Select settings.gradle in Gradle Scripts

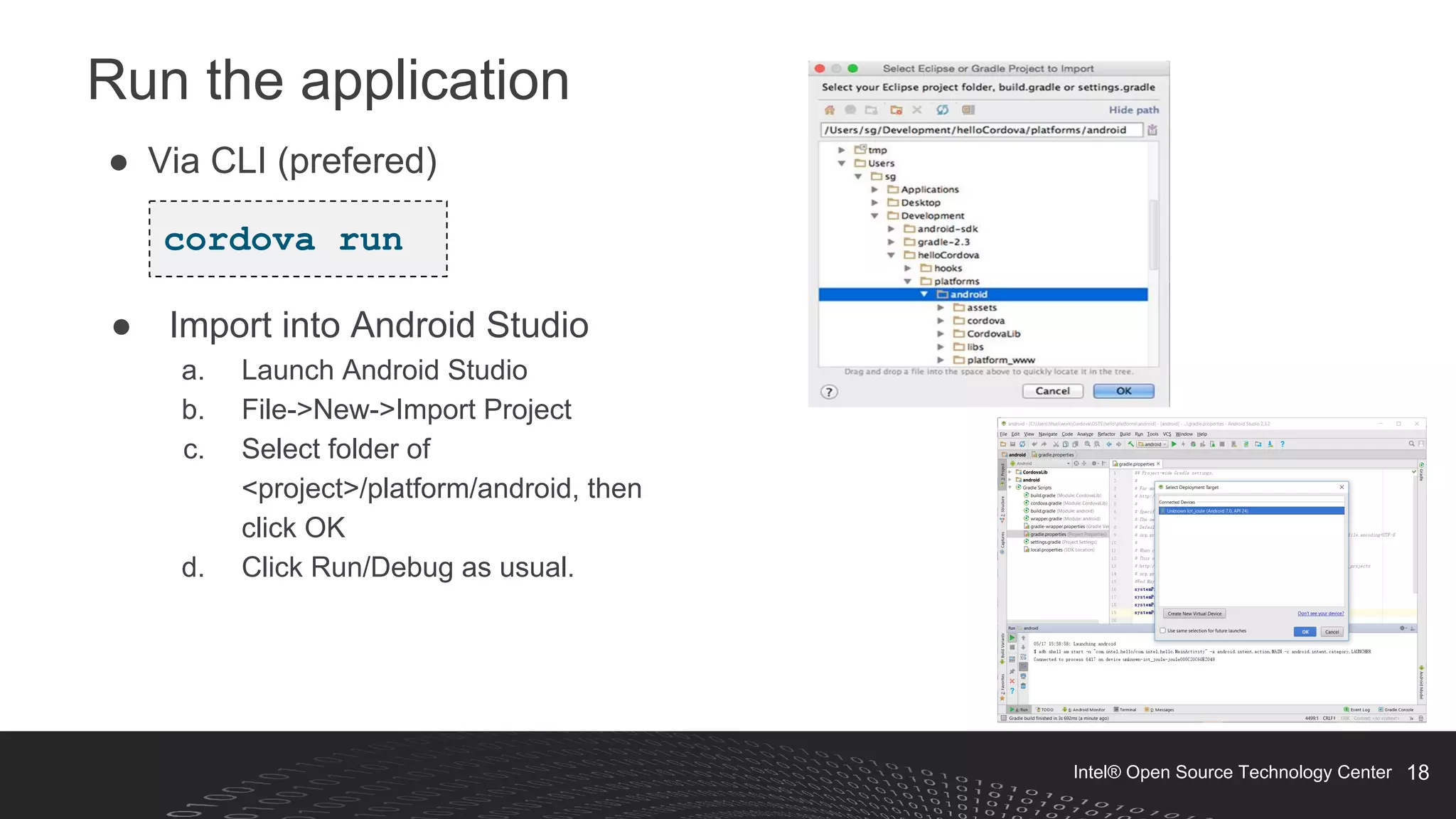[1060, 542]
